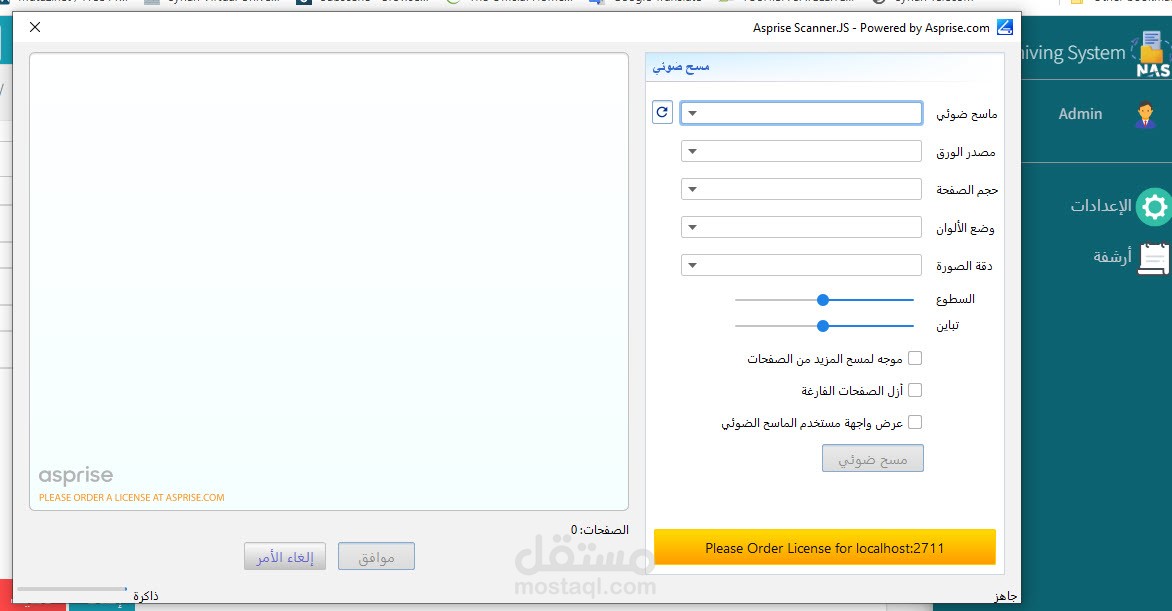The width and height of the screenshot is (1172, 611).
Task: Click the memory usage progress bar
Action: click(72, 589)
